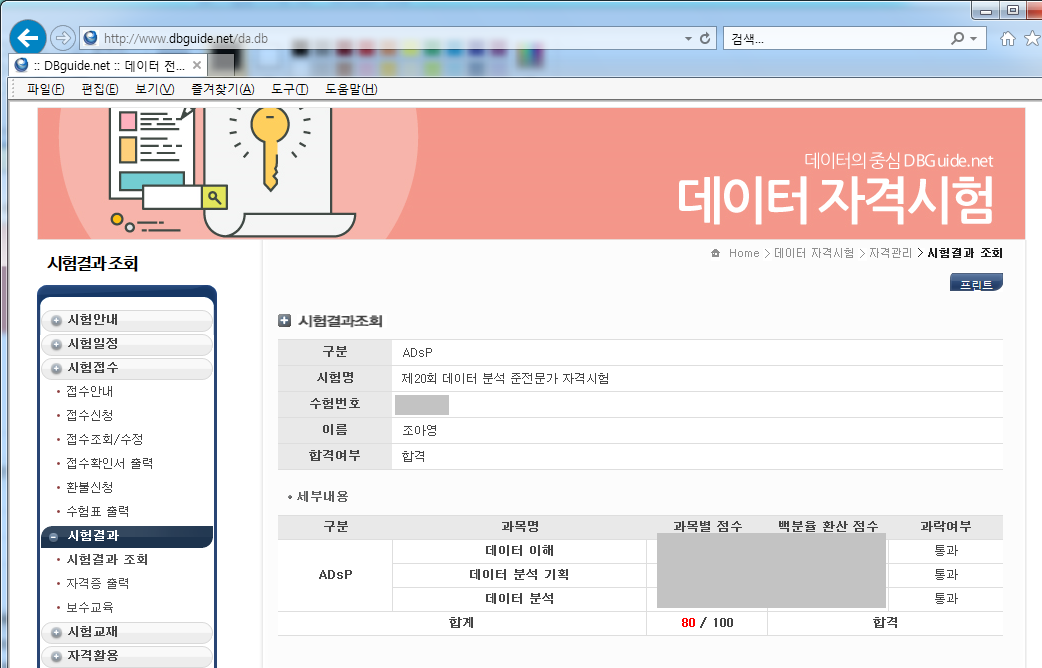Screen dimensions: 1042x668
Task: Open the 자격증 출력 link
Action: click(98, 584)
